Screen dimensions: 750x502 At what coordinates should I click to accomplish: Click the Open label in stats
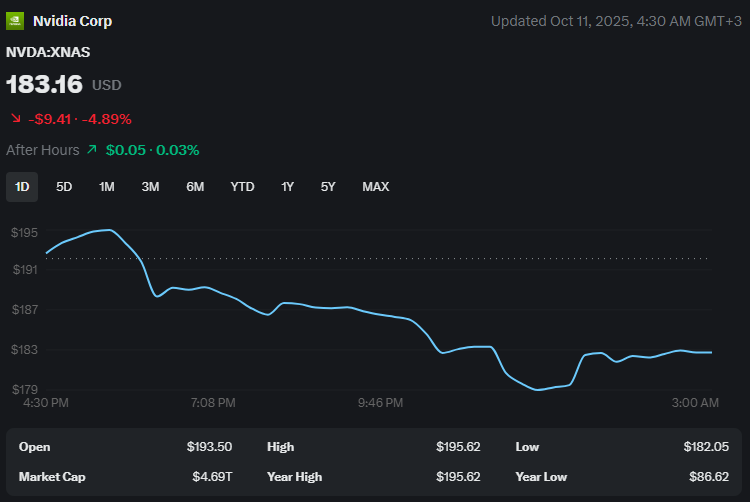tap(34, 447)
